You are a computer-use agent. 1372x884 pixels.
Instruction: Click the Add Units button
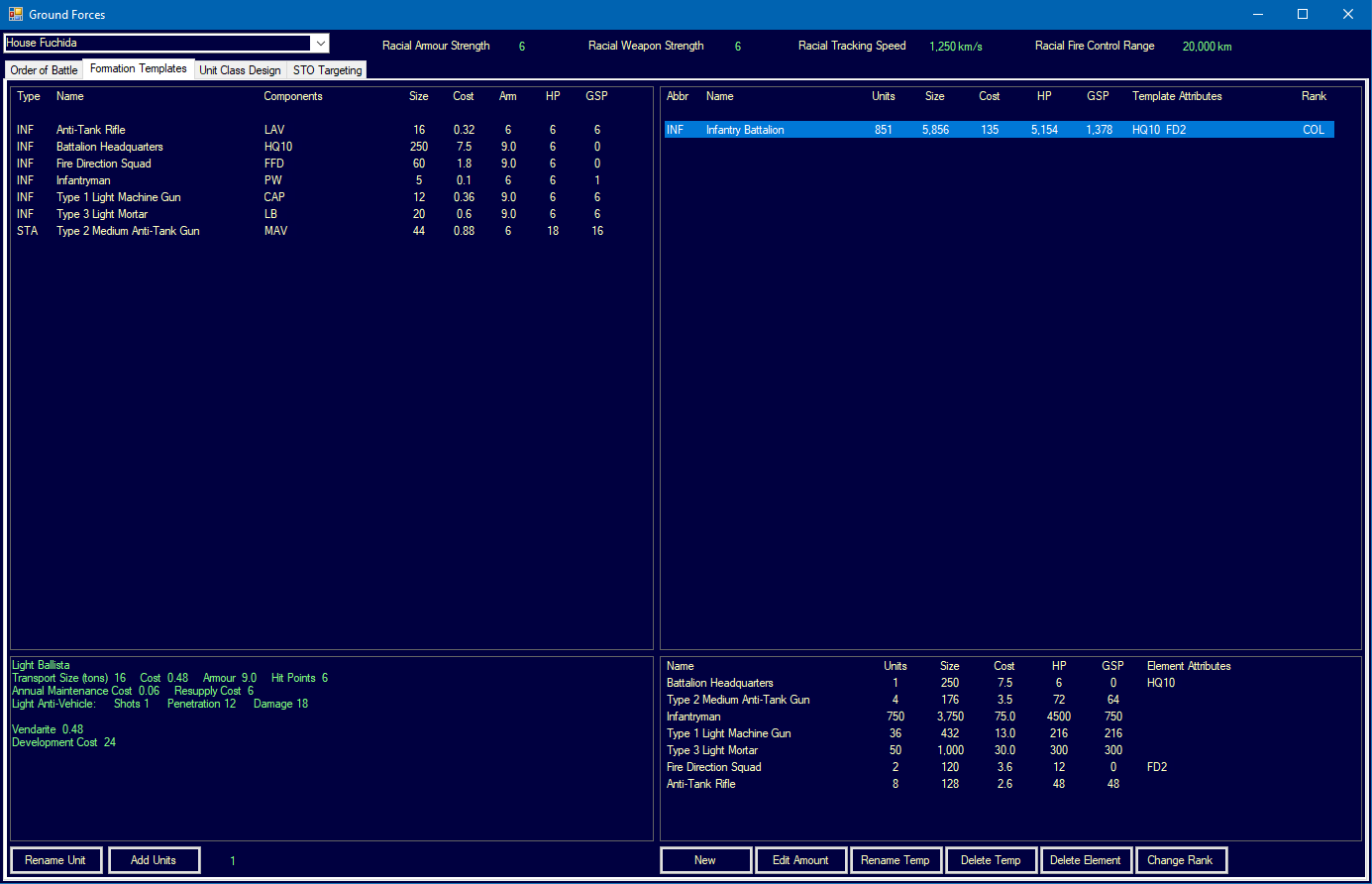tap(154, 860)
